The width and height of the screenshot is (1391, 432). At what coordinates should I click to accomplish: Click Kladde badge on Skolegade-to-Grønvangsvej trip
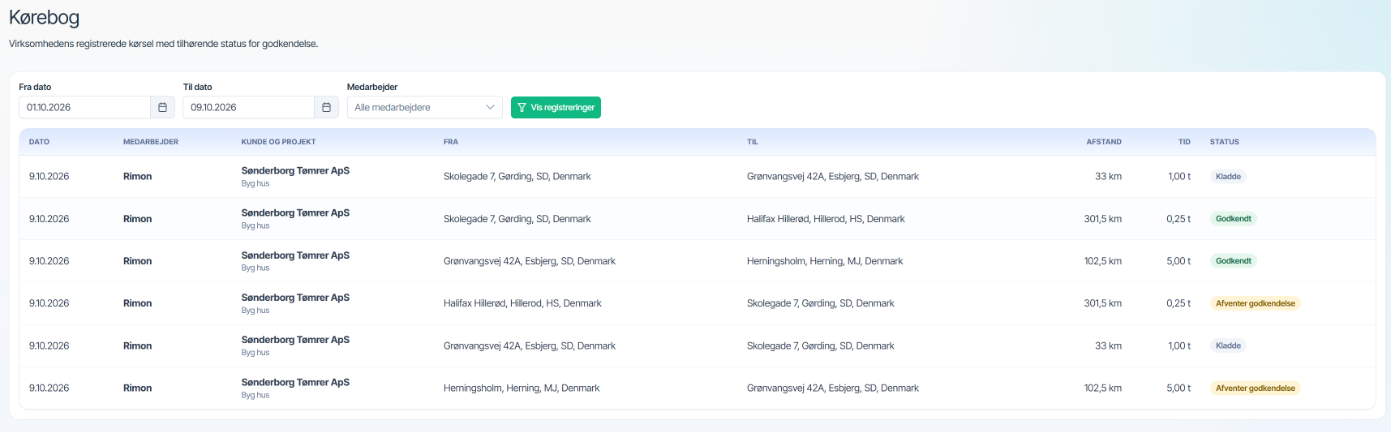point(1228,176)
